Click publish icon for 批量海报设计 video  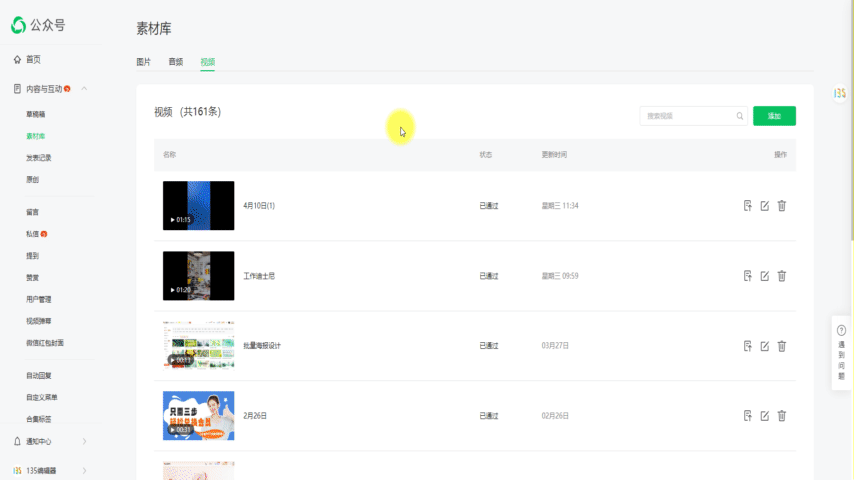point(748,346)
